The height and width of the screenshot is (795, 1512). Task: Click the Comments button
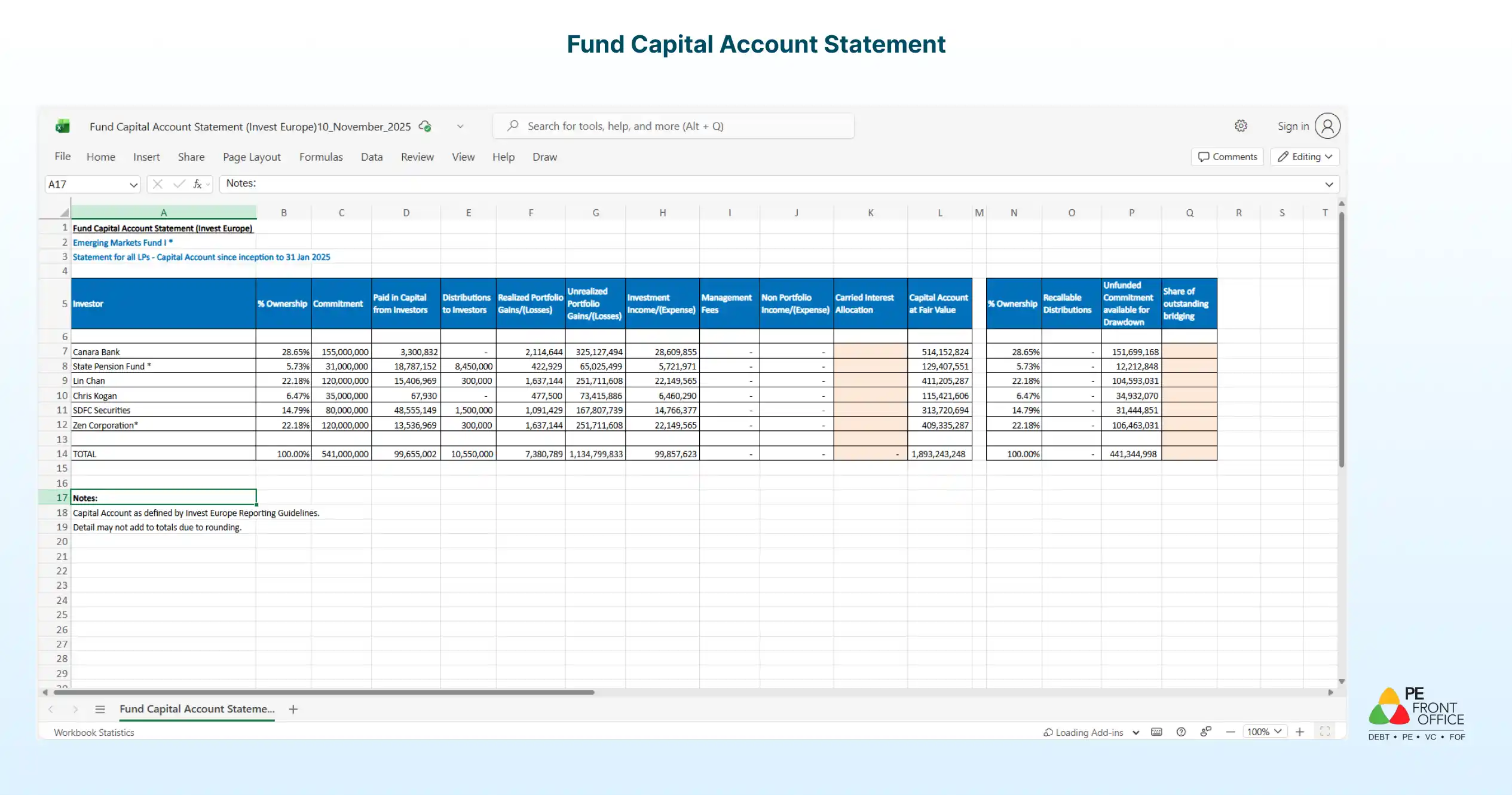1228,157
